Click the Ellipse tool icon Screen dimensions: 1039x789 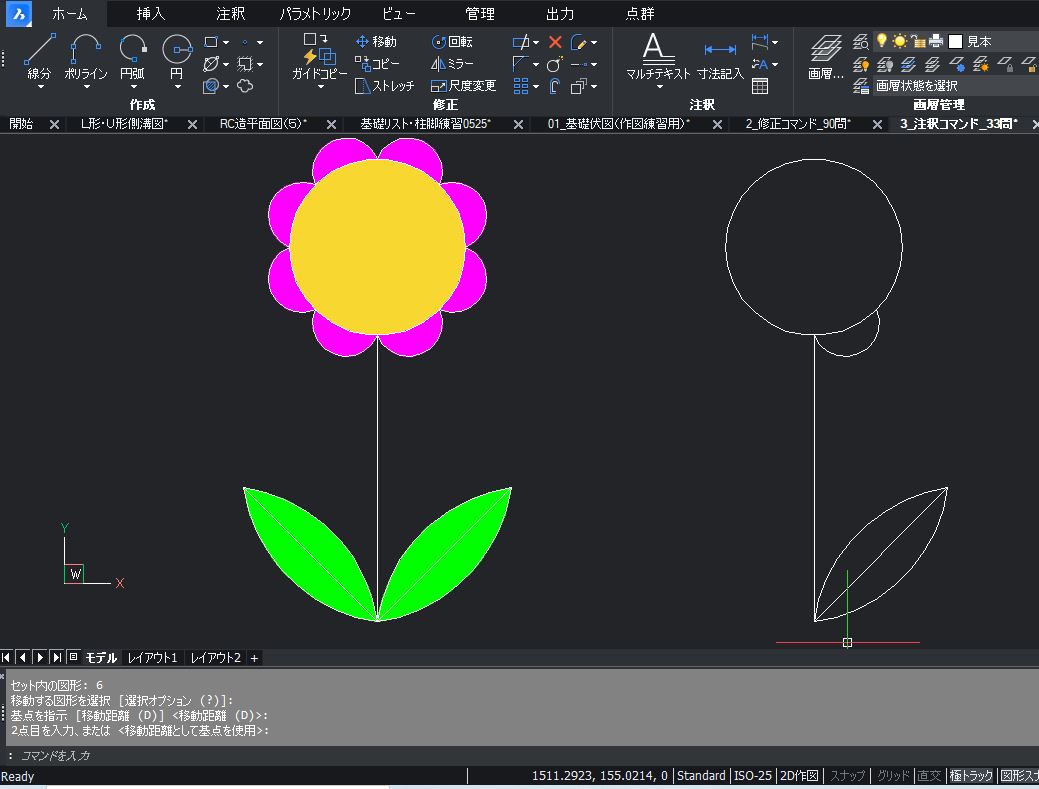pyautogui.click(x=211, y=64)
